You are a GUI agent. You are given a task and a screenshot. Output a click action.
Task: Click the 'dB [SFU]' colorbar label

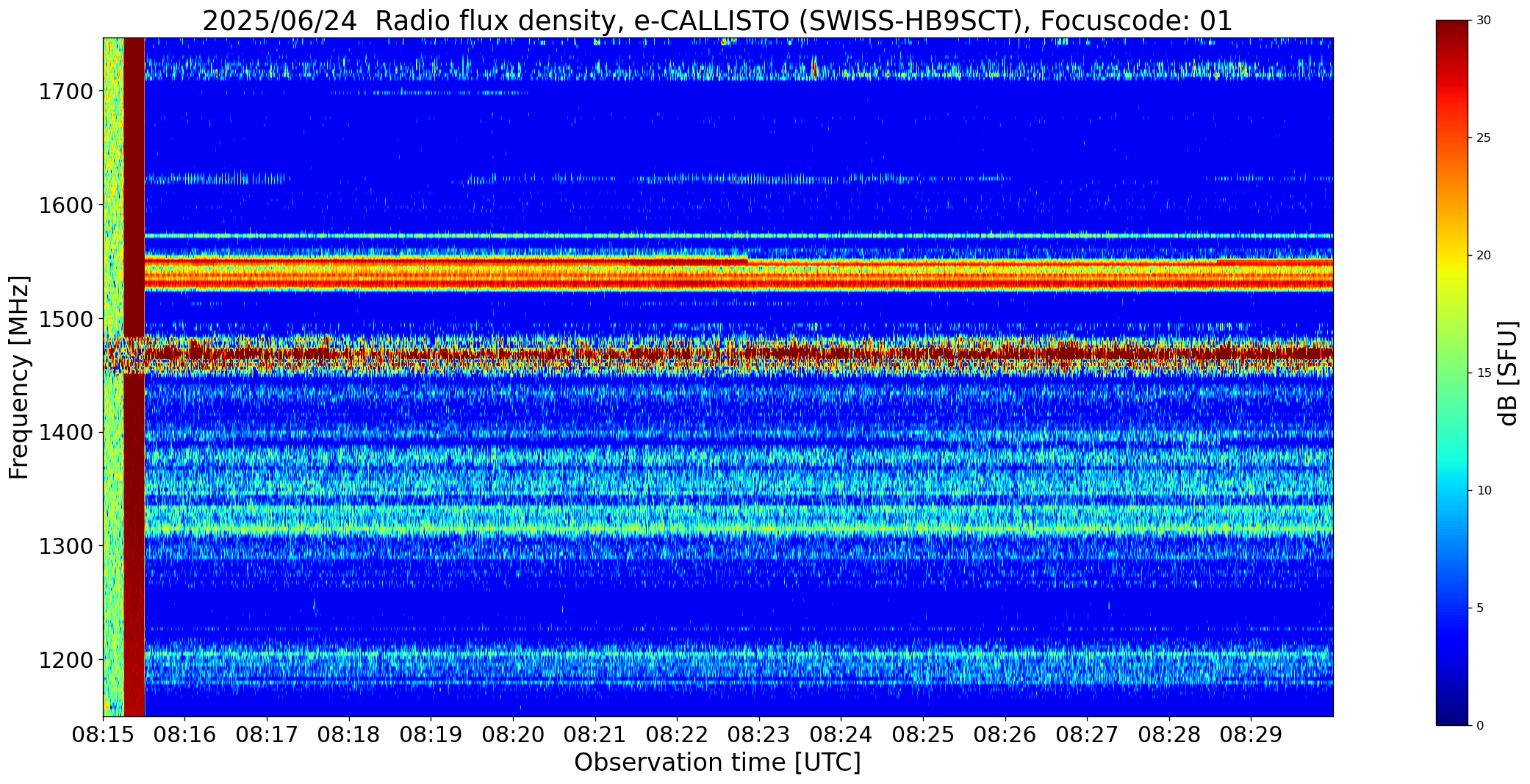(1508, 373)
